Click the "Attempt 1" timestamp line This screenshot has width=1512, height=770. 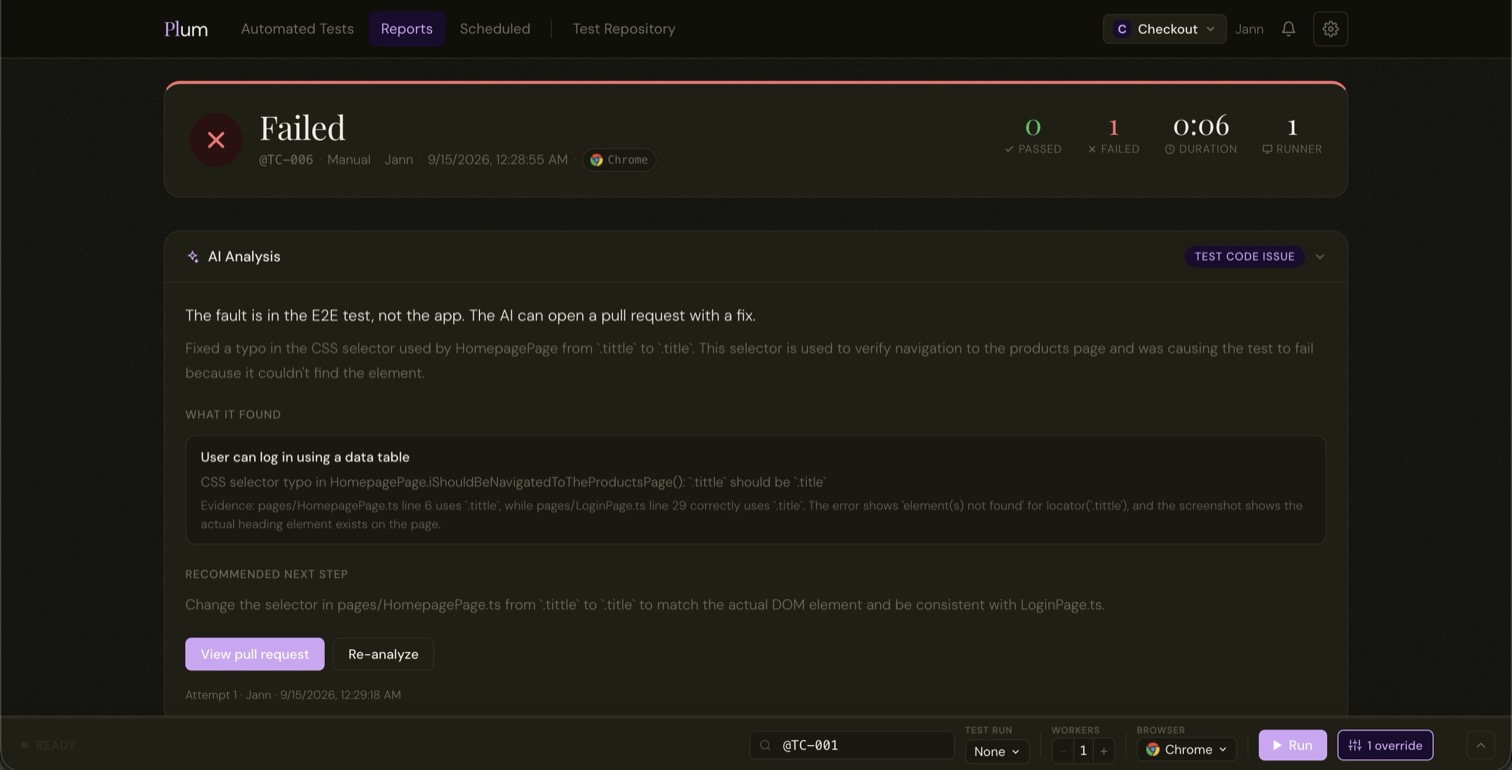tap(293, 695)
